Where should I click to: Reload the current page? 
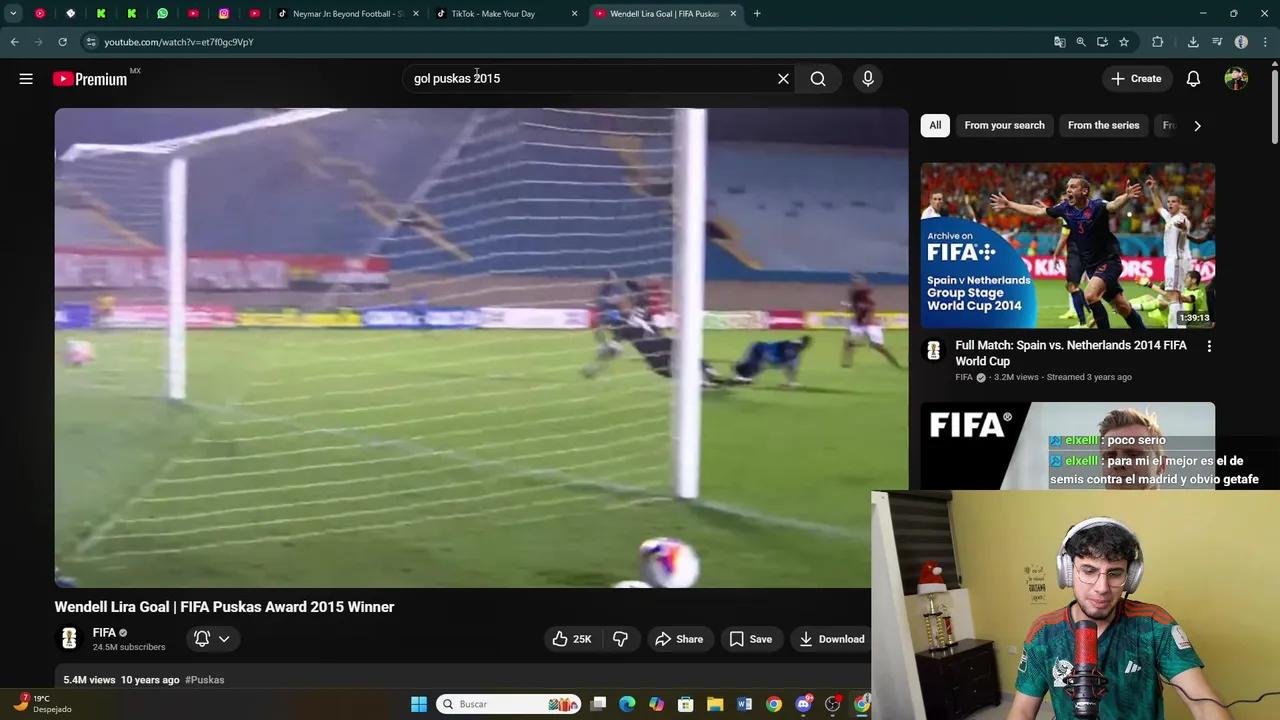tap(62, 42)
